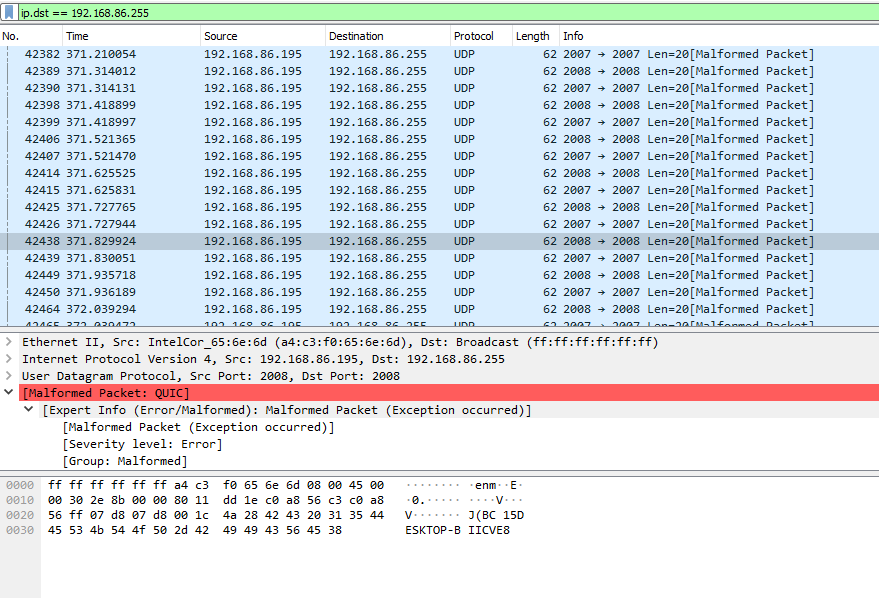The image size is (879, 598).
Task: Click the Info column header
Action: click(x=700, y=36)
